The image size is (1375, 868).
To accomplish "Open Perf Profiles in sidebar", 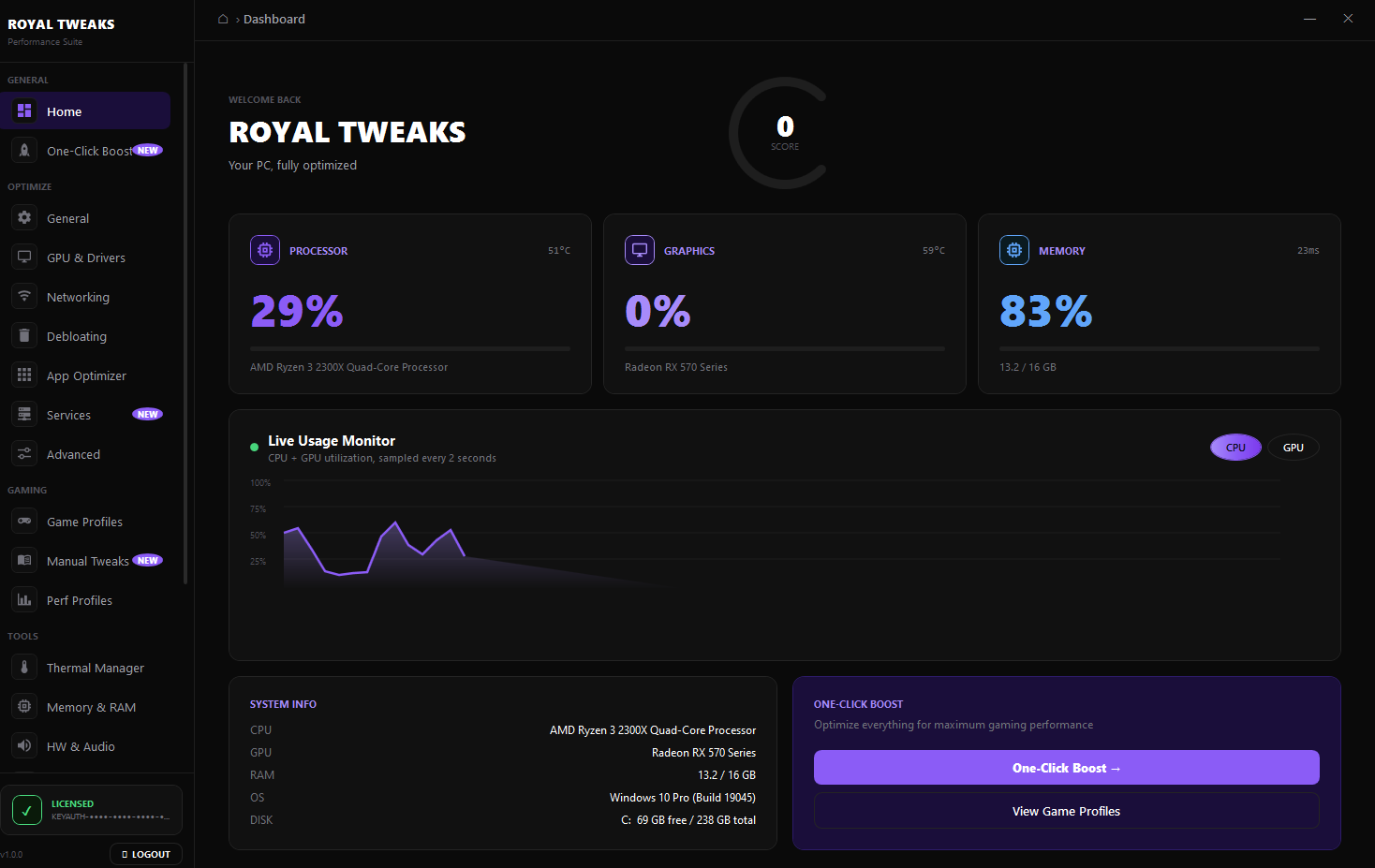I will pos(87,599).
